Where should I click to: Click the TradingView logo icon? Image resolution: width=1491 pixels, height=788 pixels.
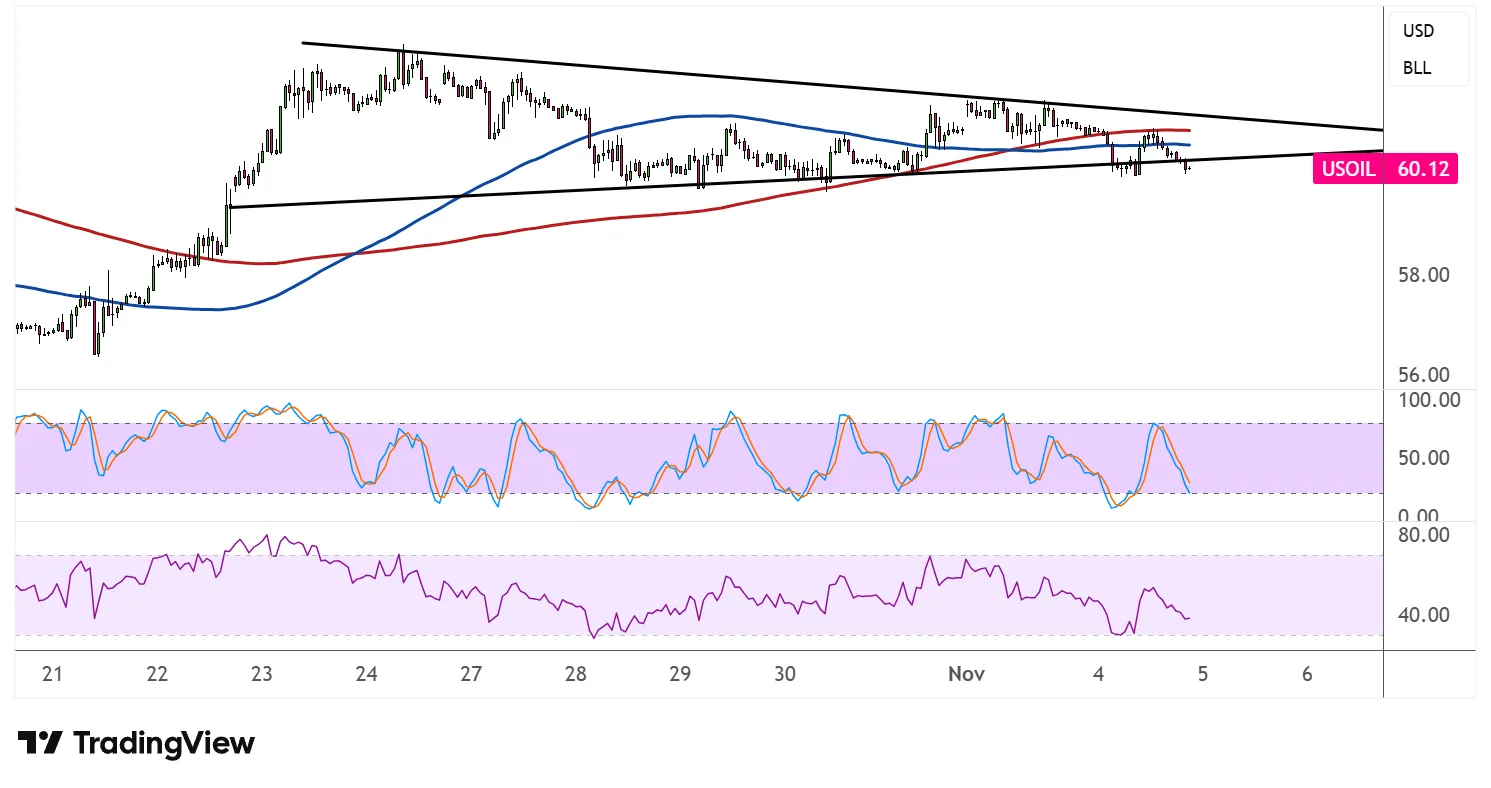(x=40, y=743)
